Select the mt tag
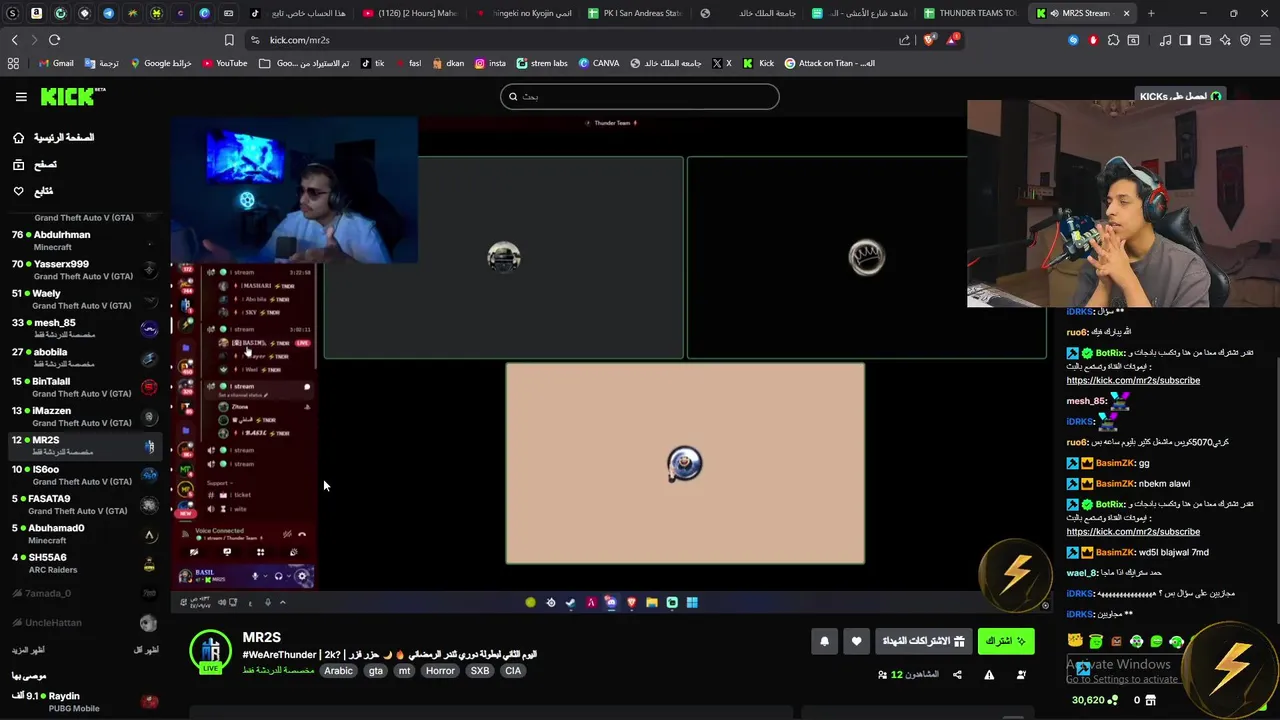The width and height of the screenshot is (1280, 720). pyautogui.click(x=404, y=671)
